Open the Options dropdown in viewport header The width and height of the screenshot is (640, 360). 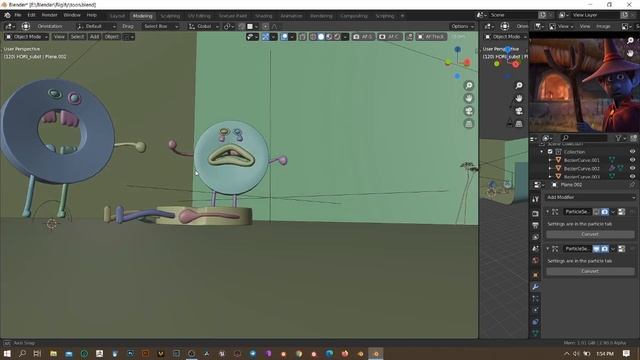tap(462, 26)
